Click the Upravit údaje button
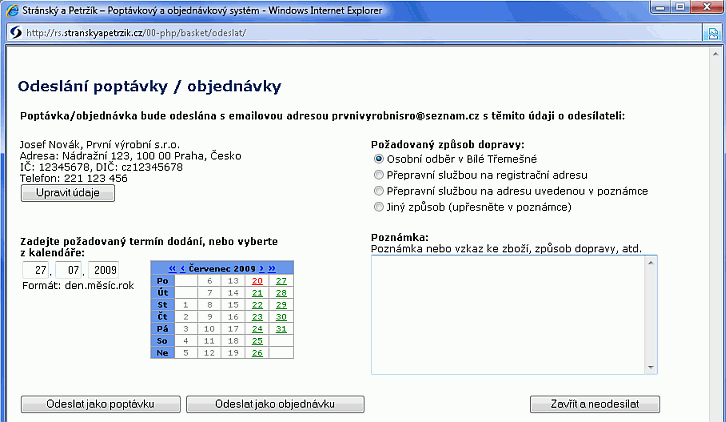This screenshot has height=422, width=726. [x=68, y=193]
